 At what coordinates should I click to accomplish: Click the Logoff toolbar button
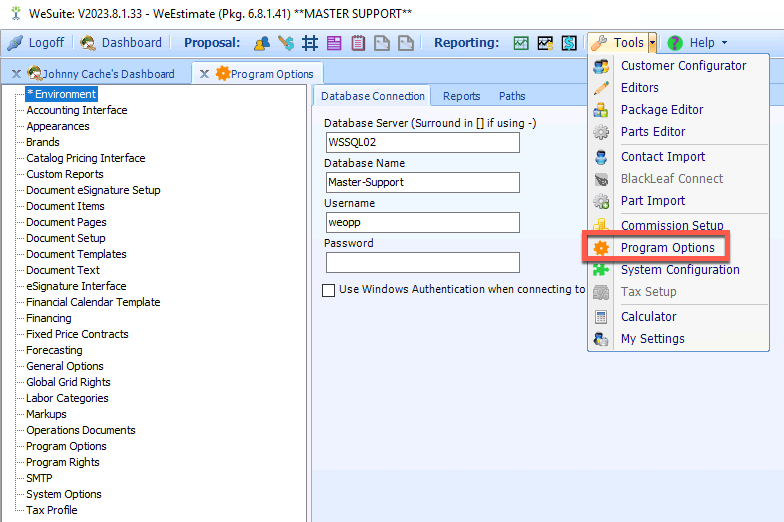[36, 42]
